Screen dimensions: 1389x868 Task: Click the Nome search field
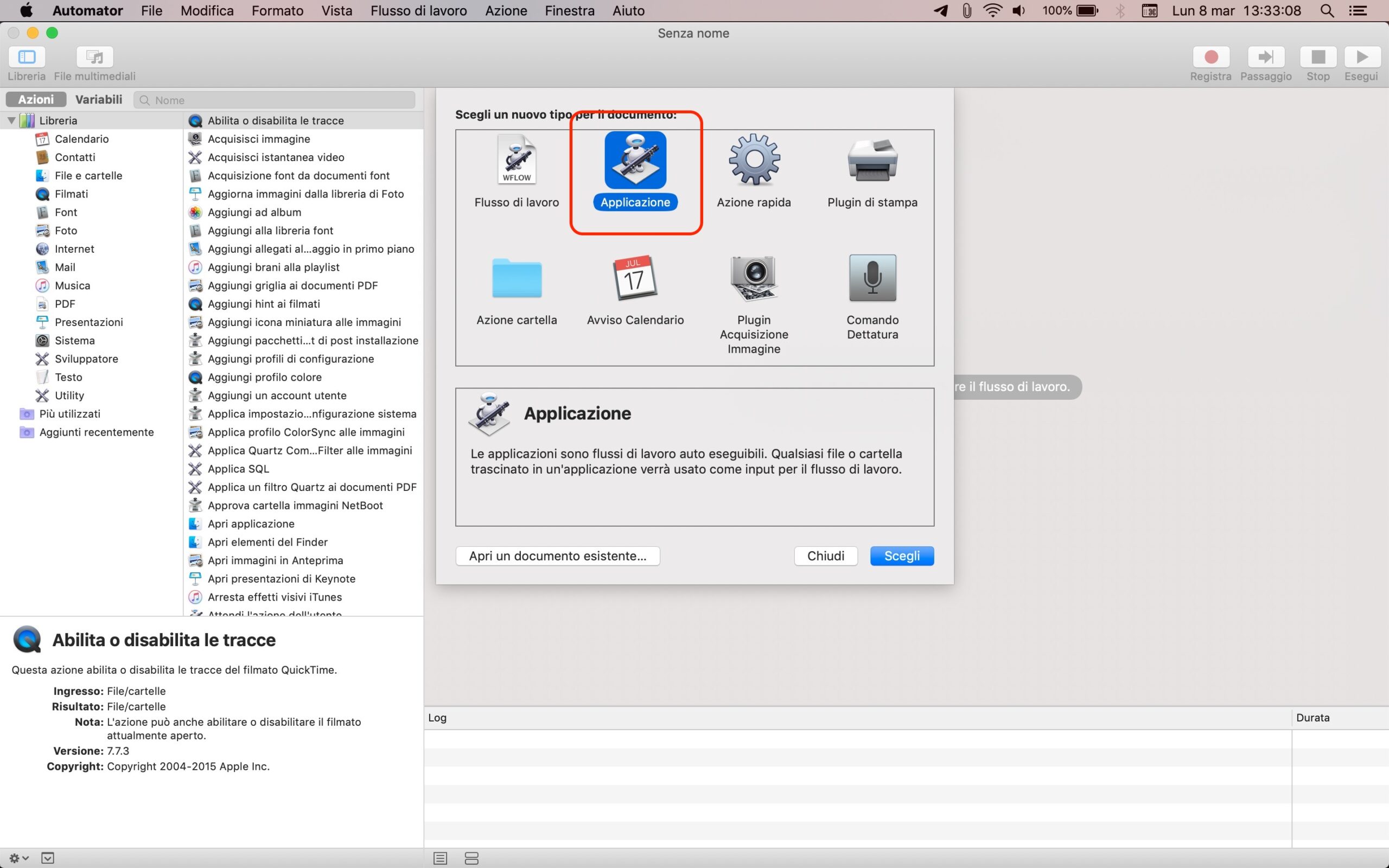[x=281, y=100]
